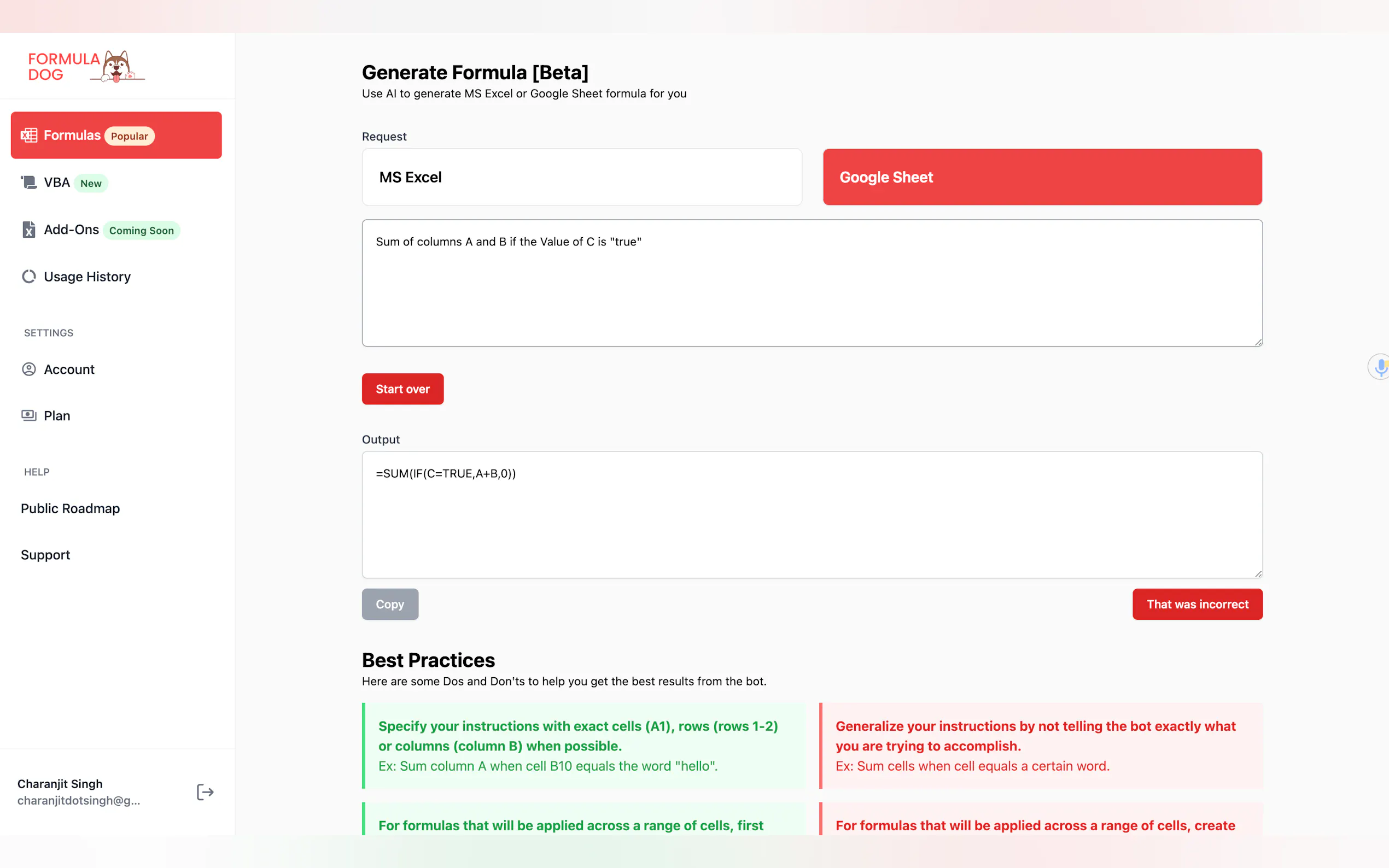The image size is (1389, 868).
Task: Click the blue microphone icon
Action: click(1380, 366)
